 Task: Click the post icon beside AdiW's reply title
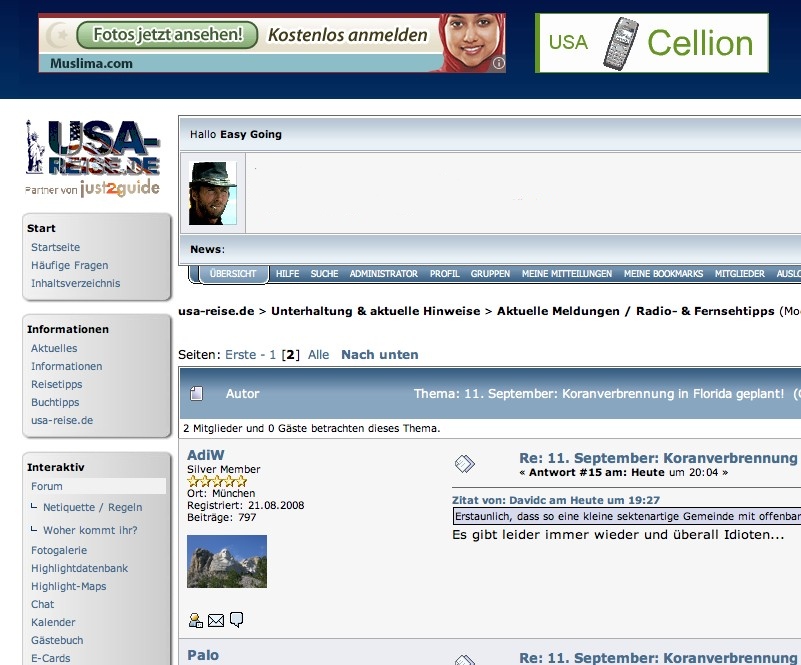[465, 463]
